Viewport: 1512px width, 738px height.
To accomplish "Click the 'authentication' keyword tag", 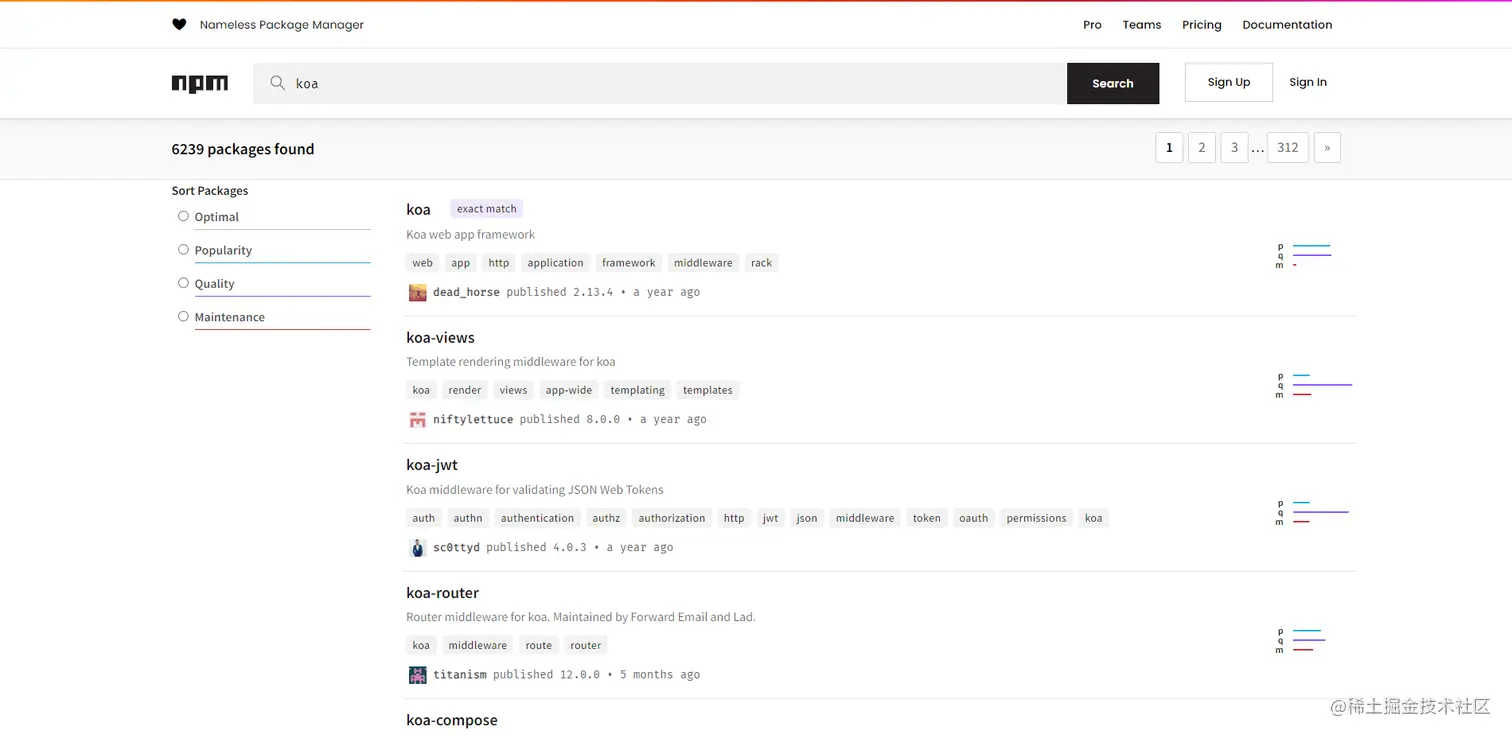I will point(538,518).
